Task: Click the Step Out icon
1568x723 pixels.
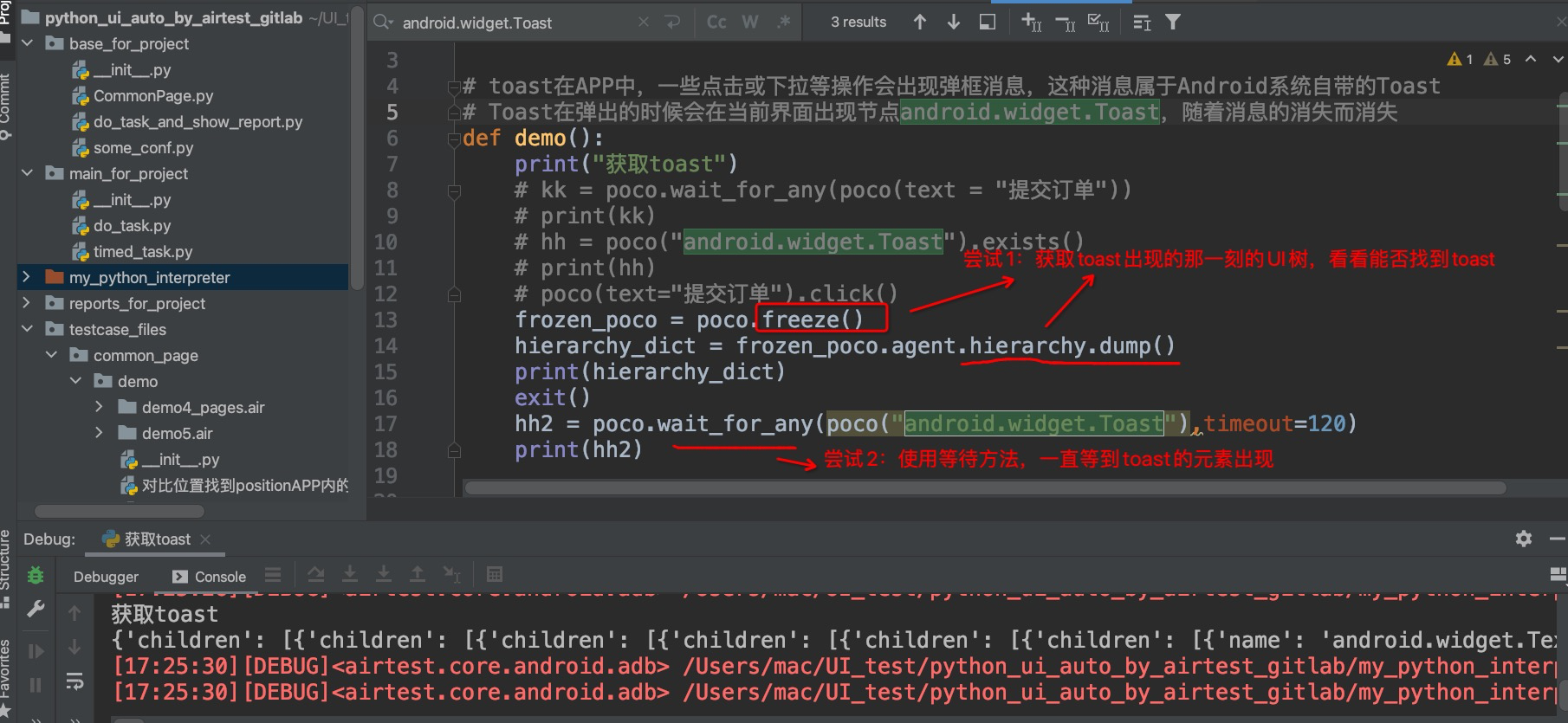Action: click(418, 575)
